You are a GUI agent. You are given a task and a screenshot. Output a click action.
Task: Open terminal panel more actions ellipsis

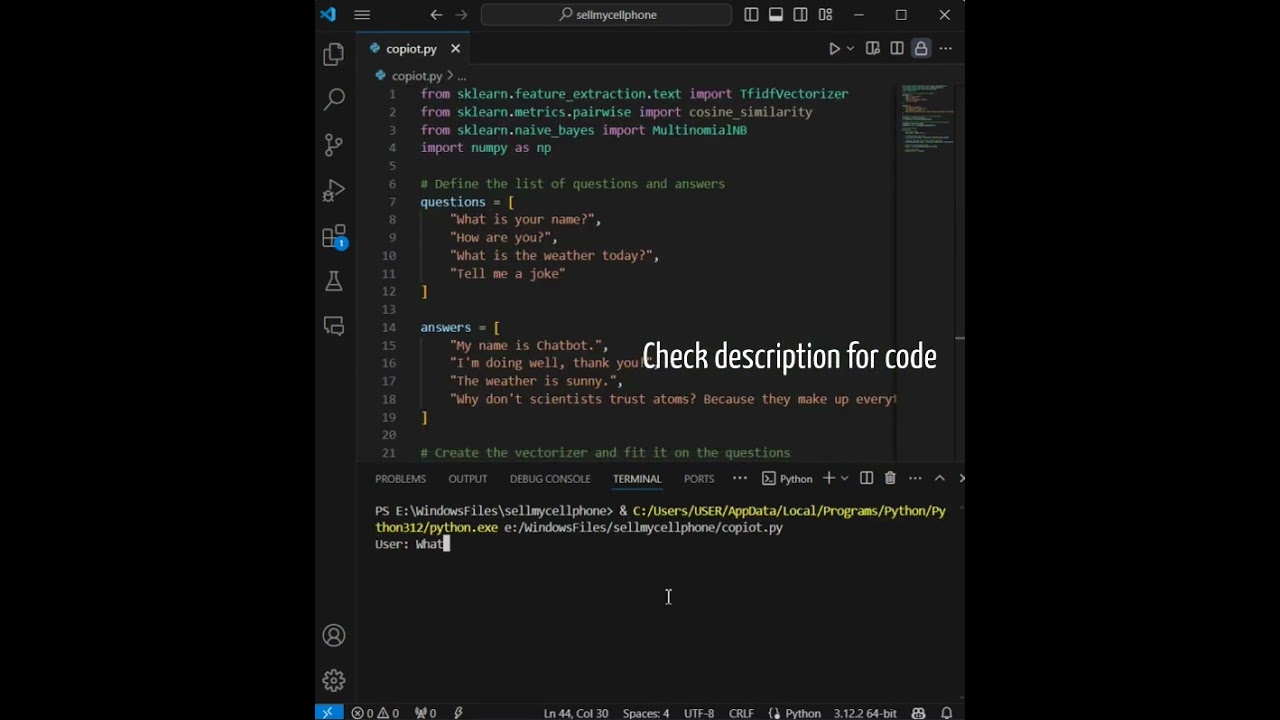(x=915, y=479)
